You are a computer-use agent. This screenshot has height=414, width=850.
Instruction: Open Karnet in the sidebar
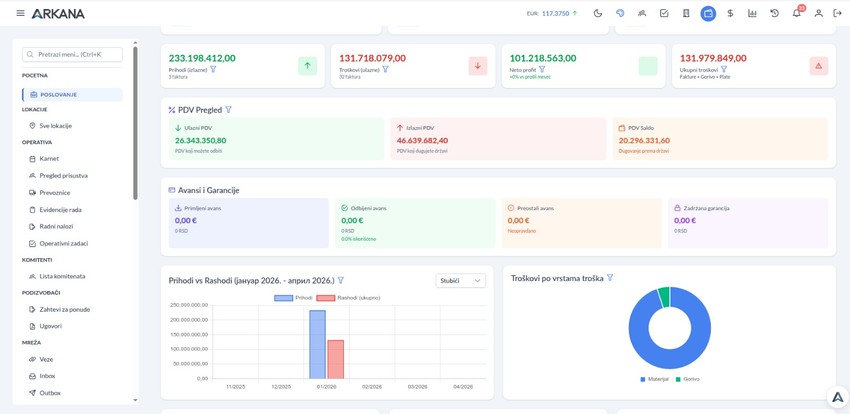point(49,159)
